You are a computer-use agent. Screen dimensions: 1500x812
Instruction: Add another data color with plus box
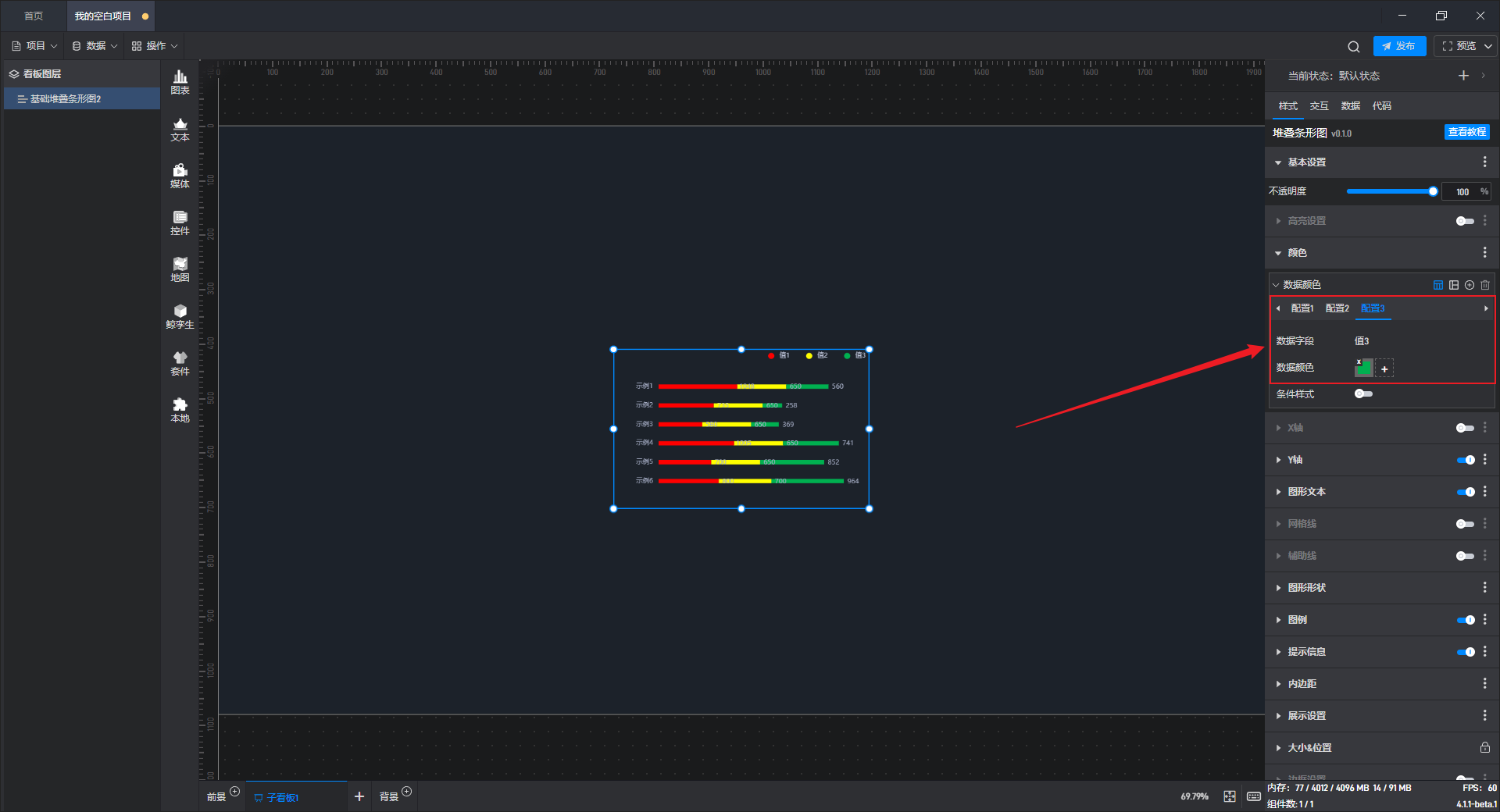click(1384, 369)
